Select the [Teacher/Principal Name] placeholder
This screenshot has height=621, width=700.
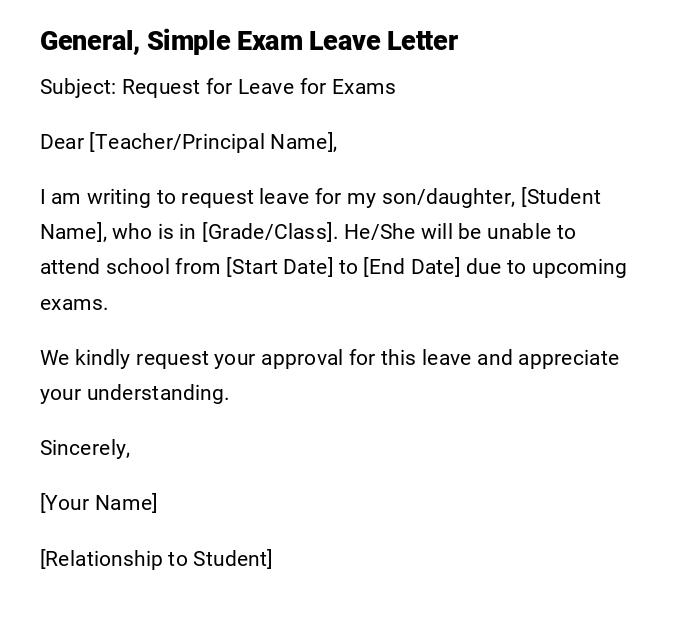pos(213,142)
